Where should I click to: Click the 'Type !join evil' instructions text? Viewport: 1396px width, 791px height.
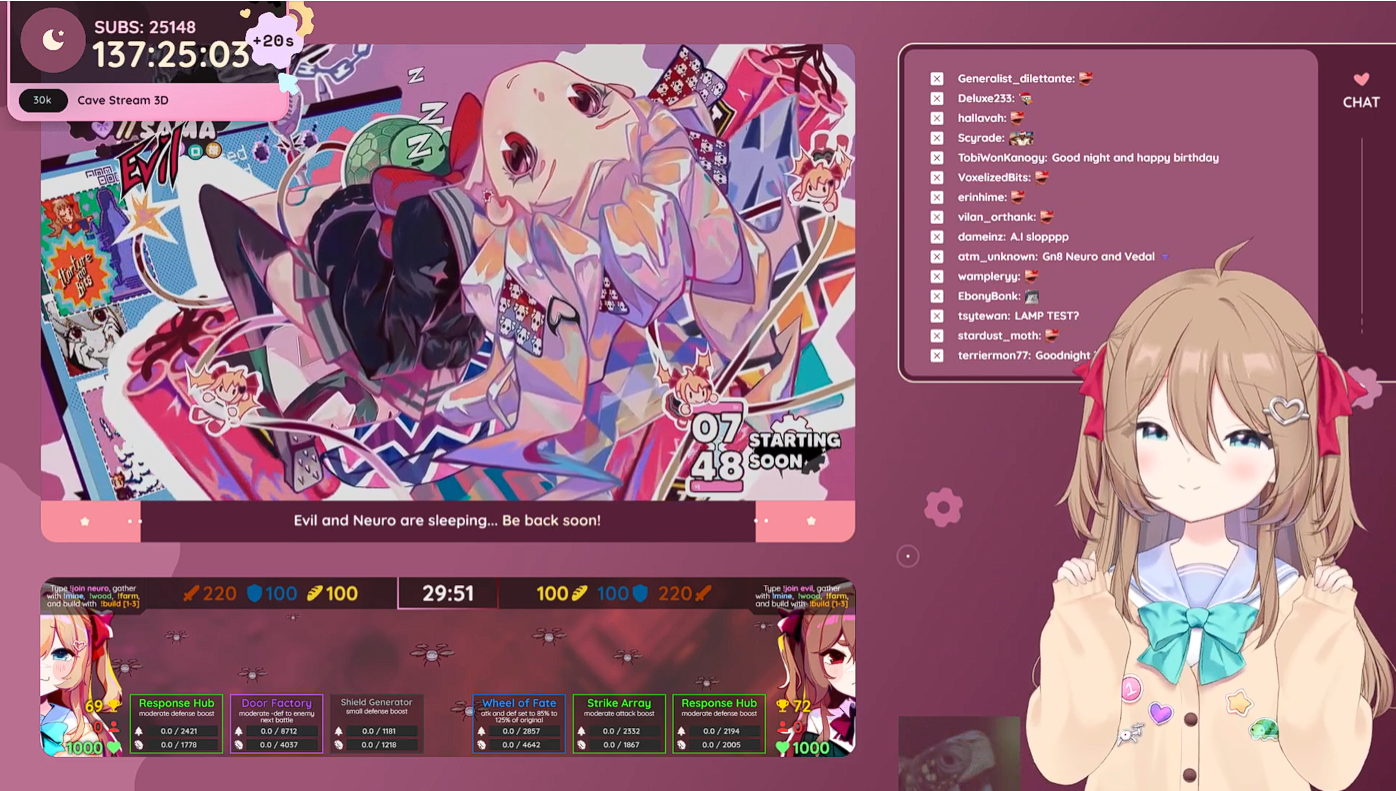(x=802, y=596)
